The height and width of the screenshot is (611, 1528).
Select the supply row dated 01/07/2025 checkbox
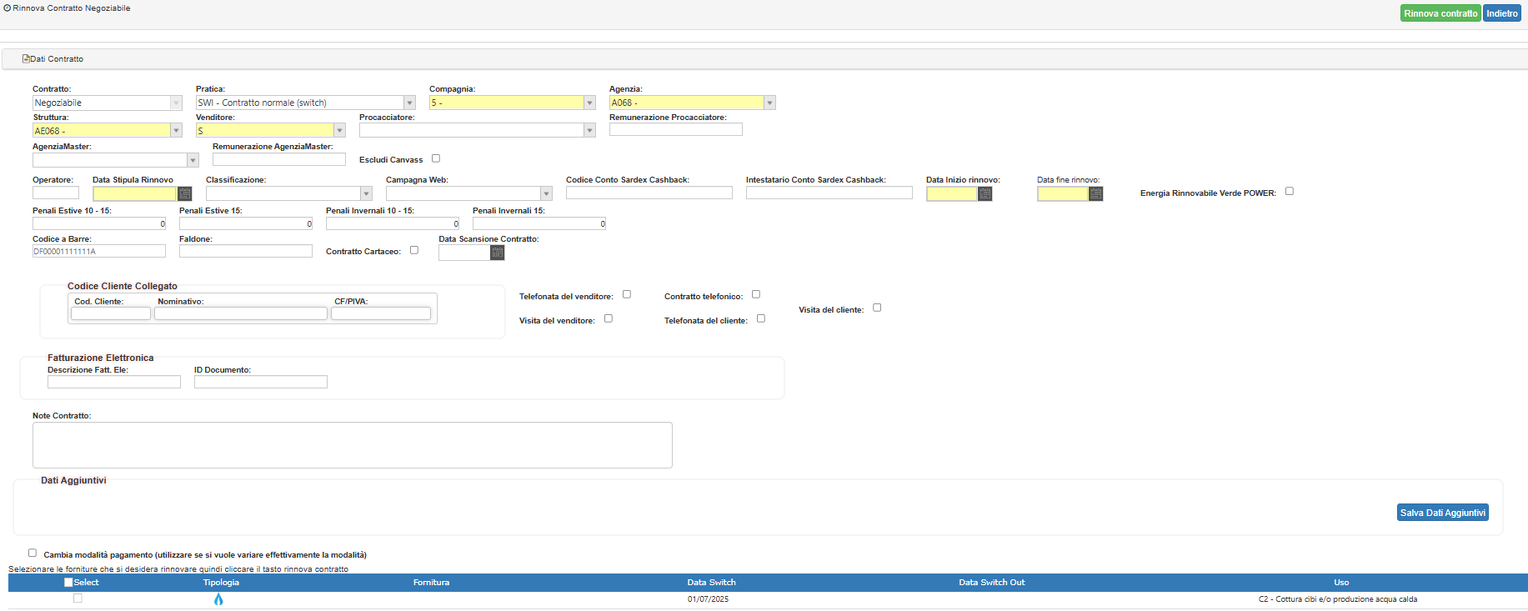[x=78, y=598]
